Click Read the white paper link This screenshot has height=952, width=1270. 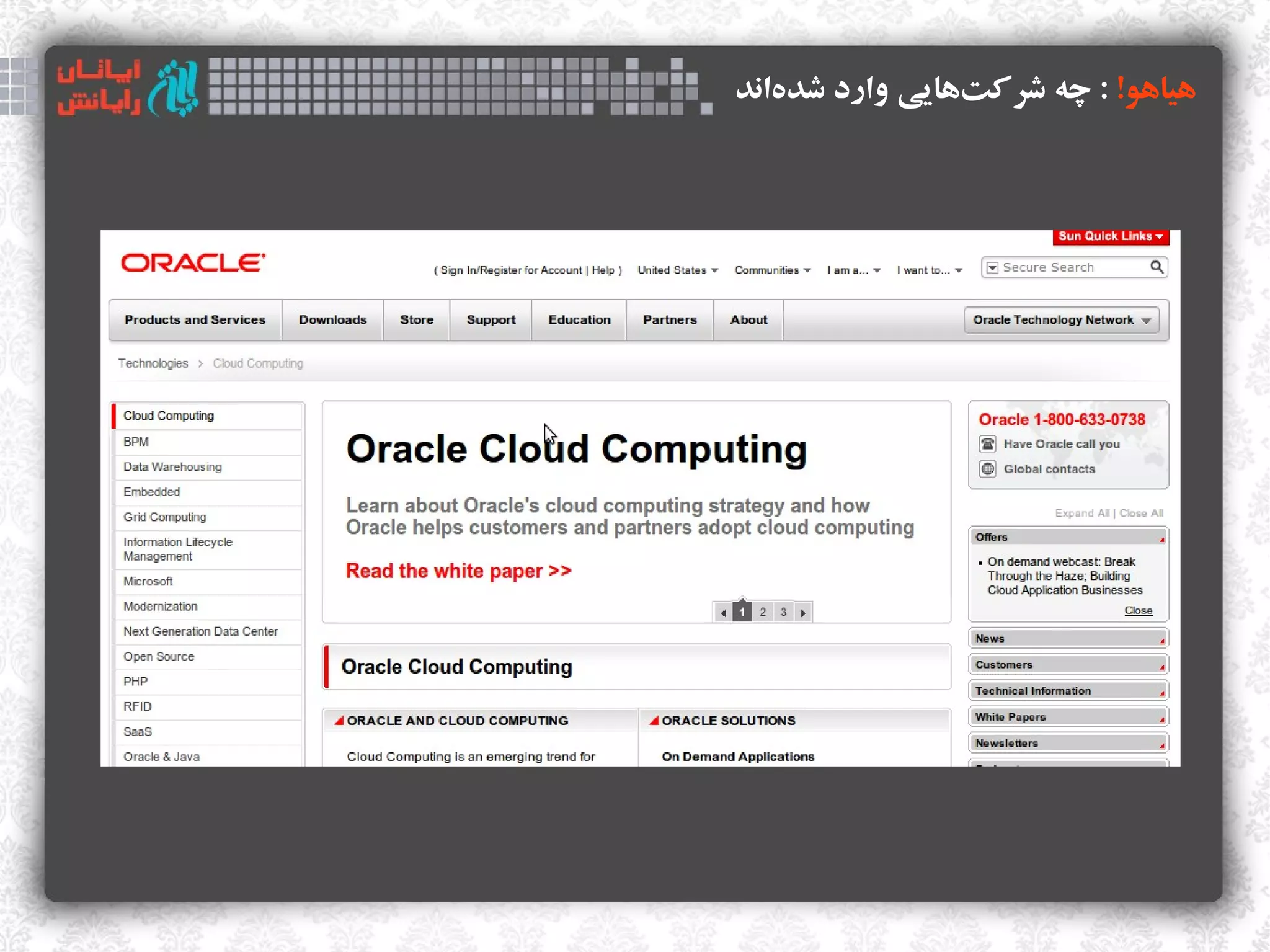click(x=458, y=571)
